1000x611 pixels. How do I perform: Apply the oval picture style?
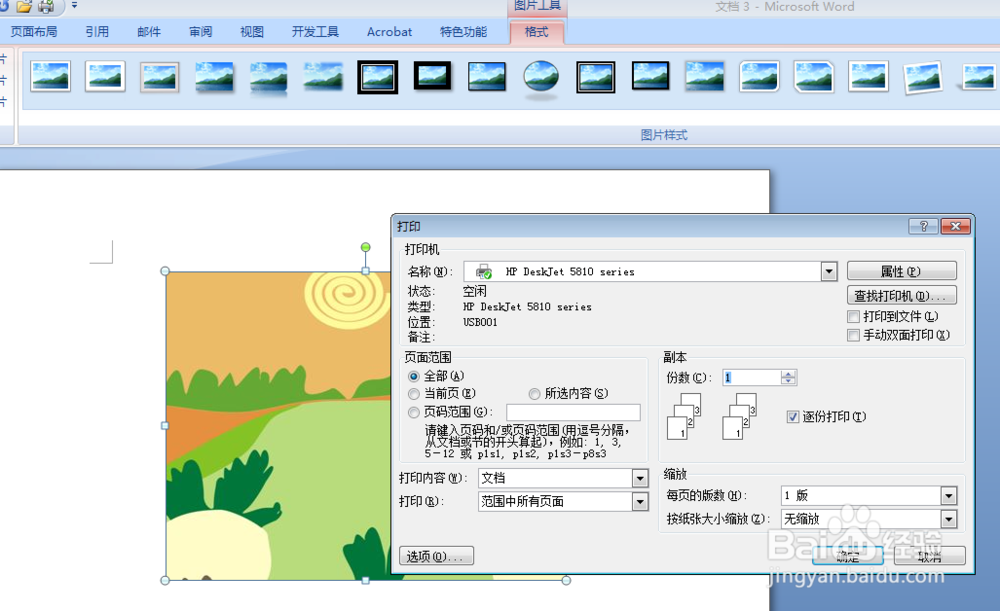click(541, 78)
